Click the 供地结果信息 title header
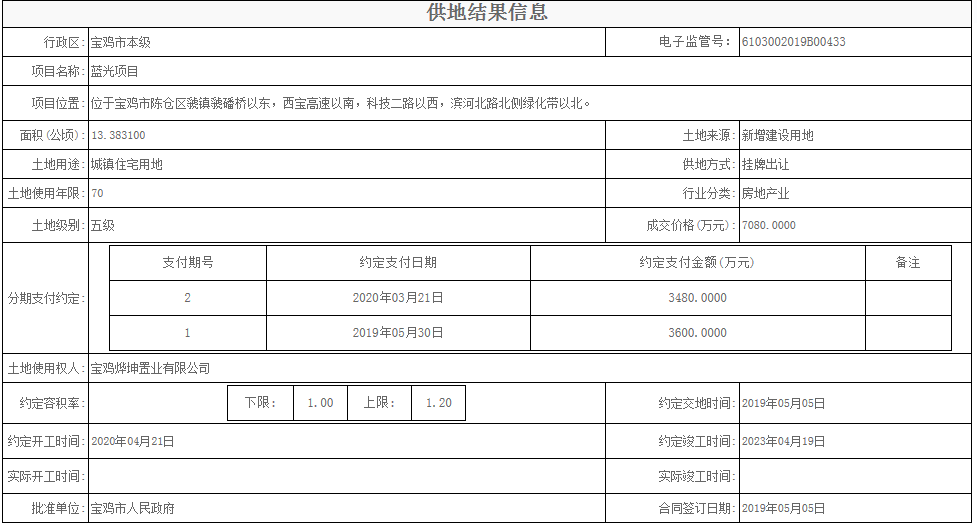The image size is (977, 526). (487, 13)
